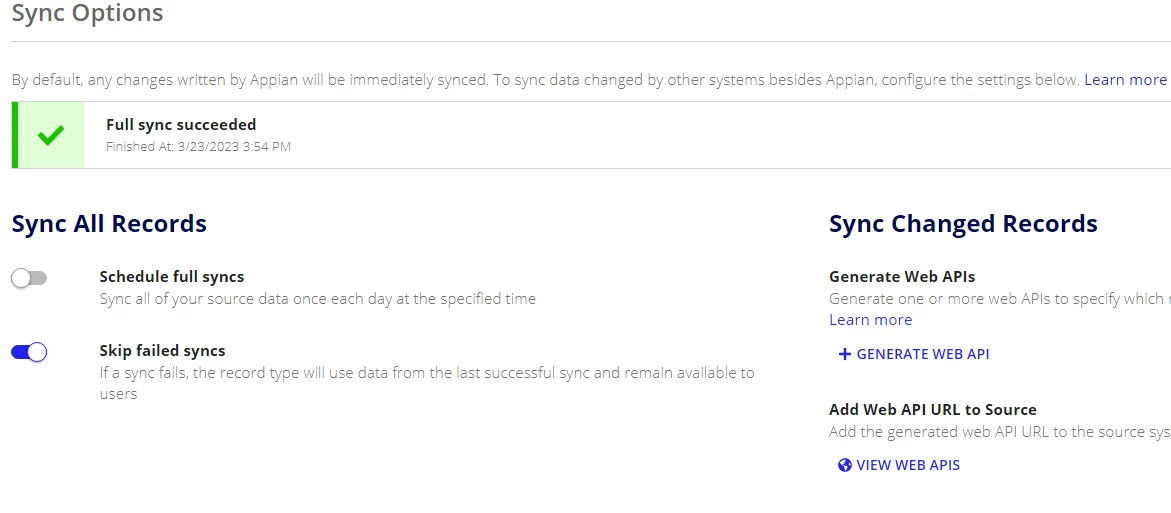
Task: Open the Learn more link in top description
Action: click(1125, 80)
